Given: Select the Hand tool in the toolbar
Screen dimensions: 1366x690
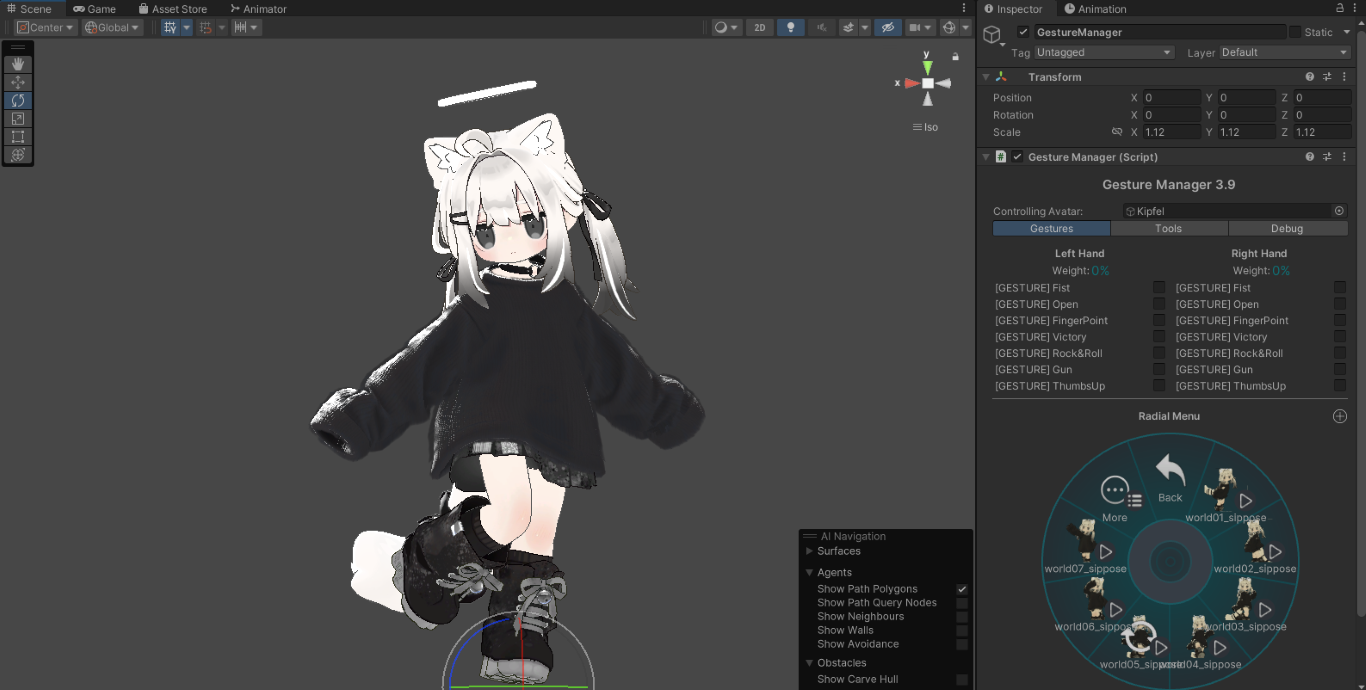Looking at the screenshot, I should (x=17, y=64).
